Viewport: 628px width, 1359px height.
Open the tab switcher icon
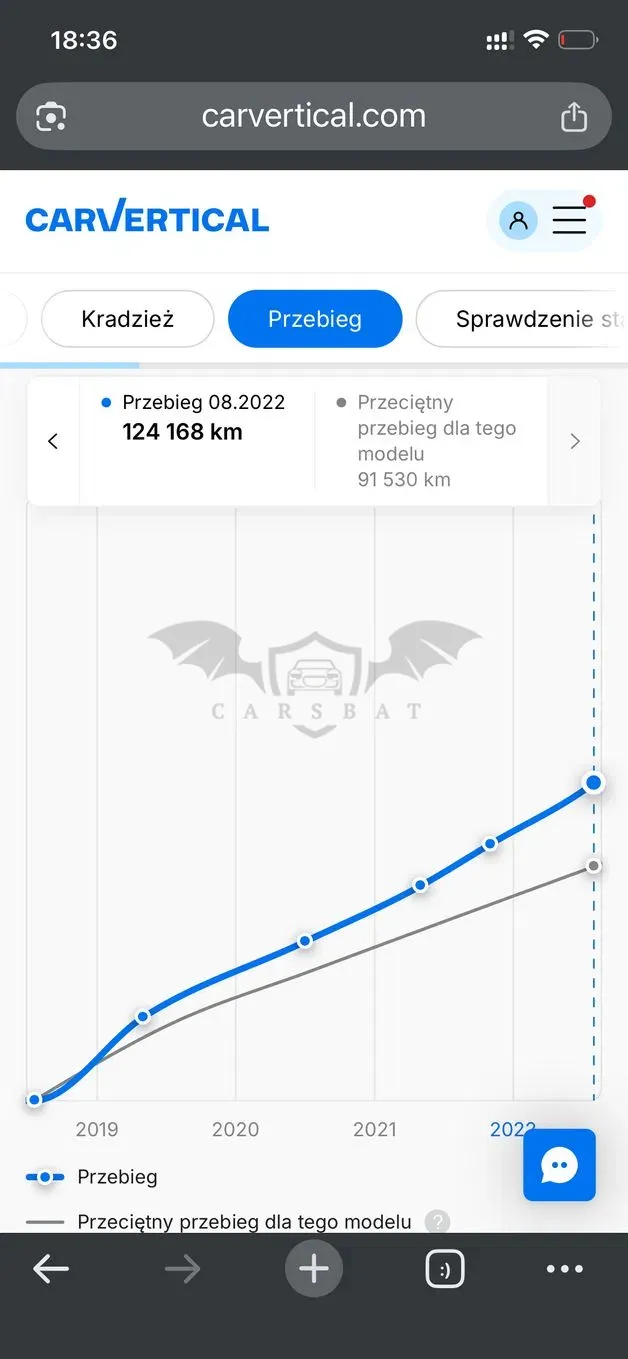(445, 1270)
